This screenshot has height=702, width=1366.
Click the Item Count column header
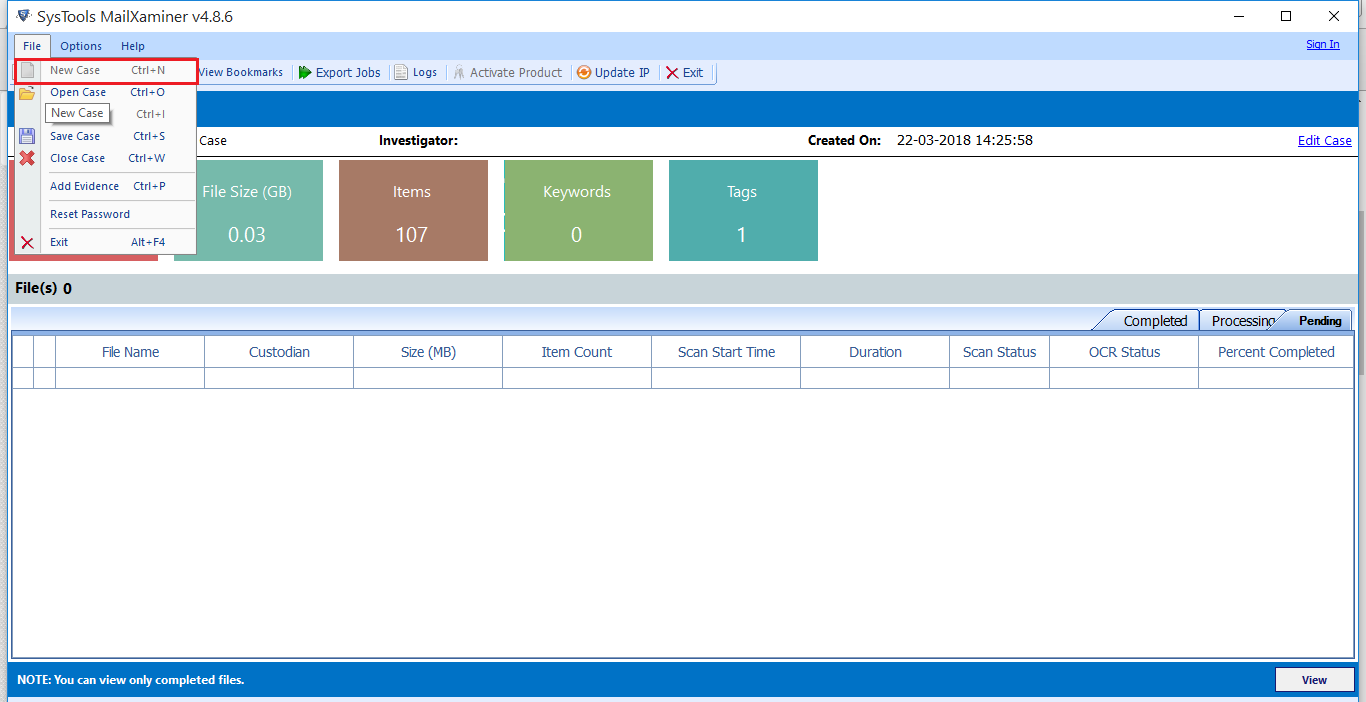pos(577,352)
